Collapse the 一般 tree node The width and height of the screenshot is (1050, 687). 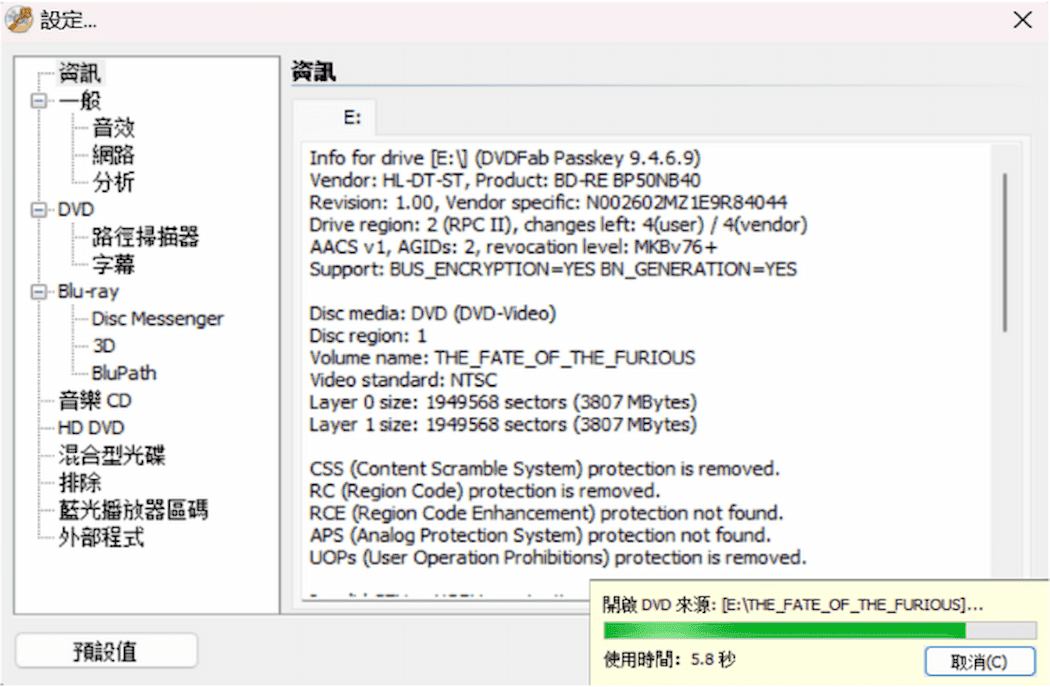(x=40, y=100)
